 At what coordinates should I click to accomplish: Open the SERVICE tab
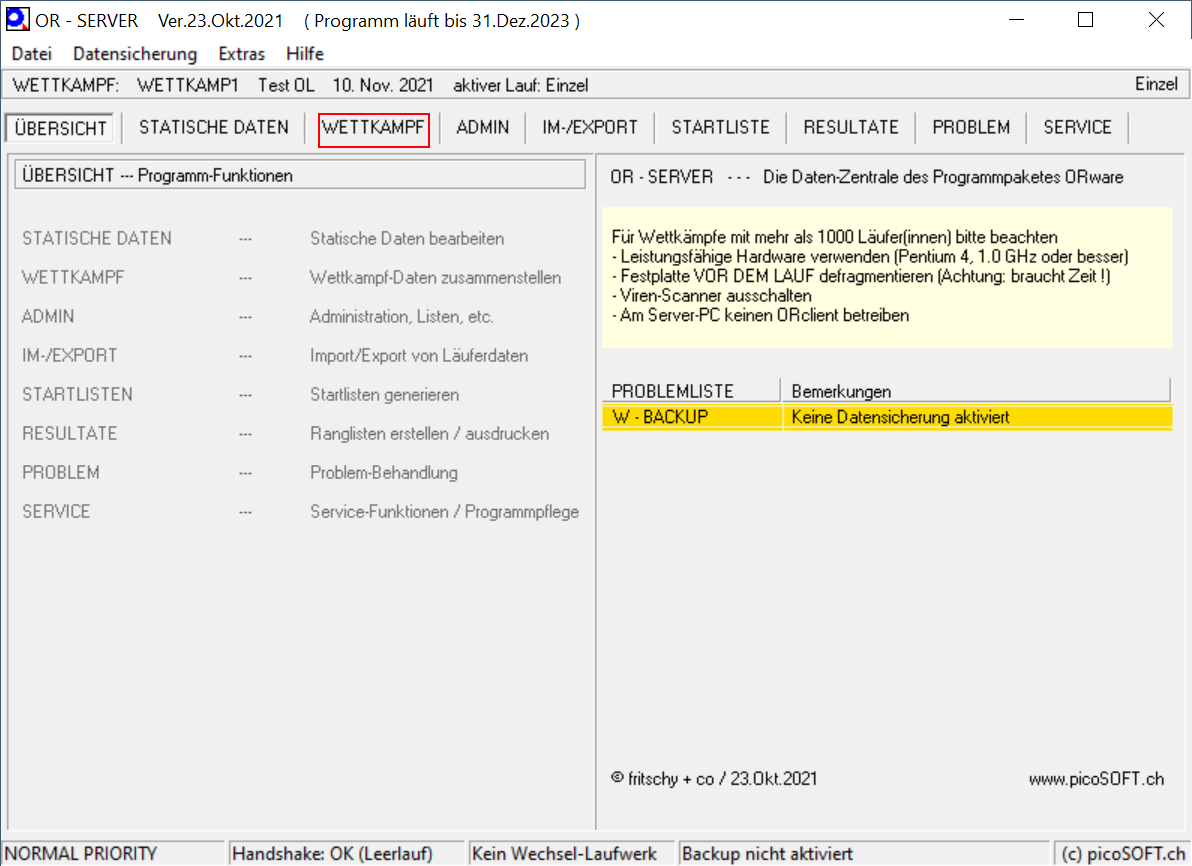tap(1077, 128)
